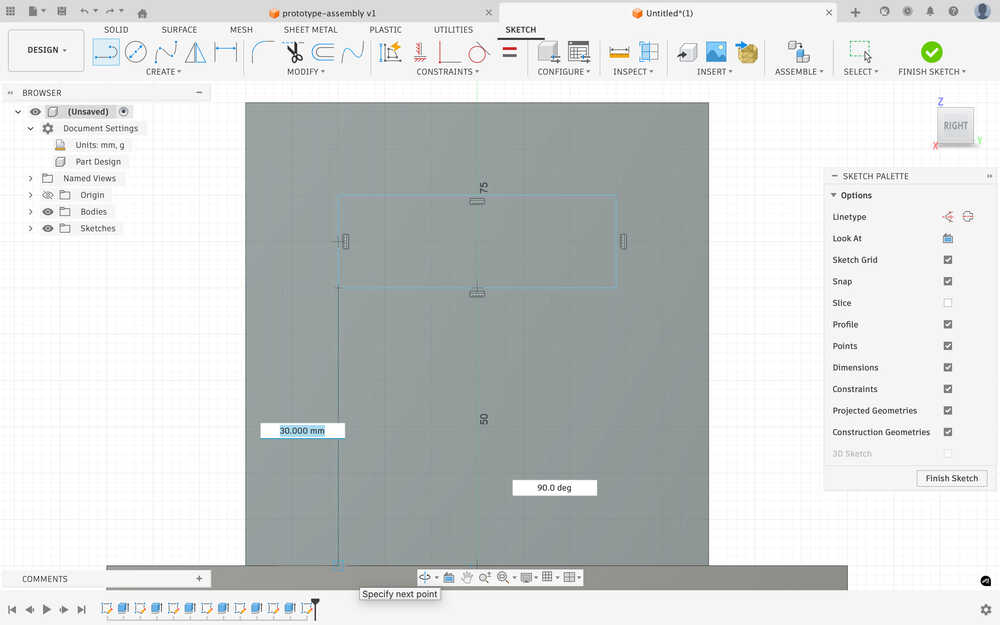Toggle the Dimensions checkbox
The width and height of the screenshot is (1000, 625).
[x=948, y=367]
